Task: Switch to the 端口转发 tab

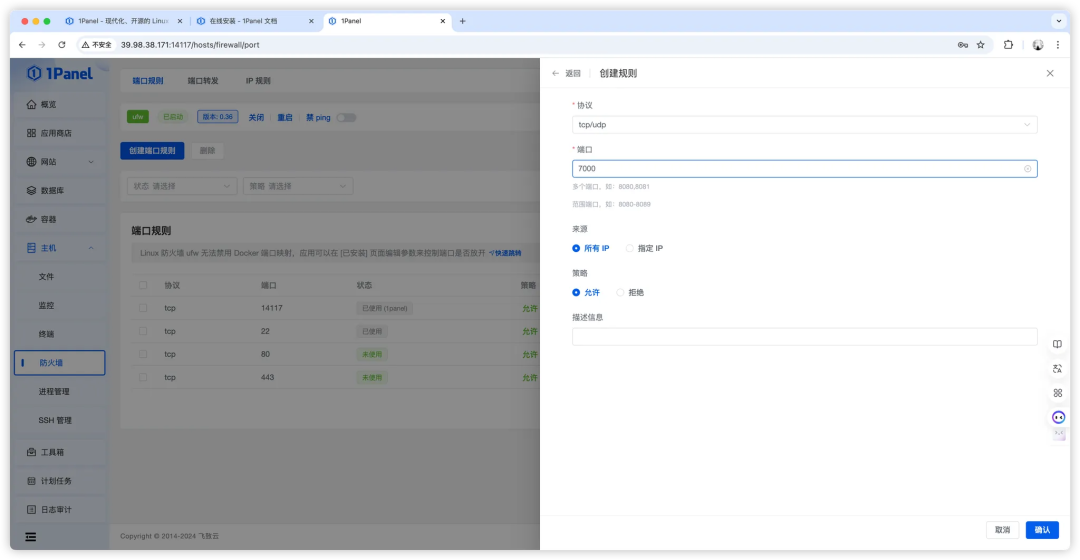Action: point(202,81)
